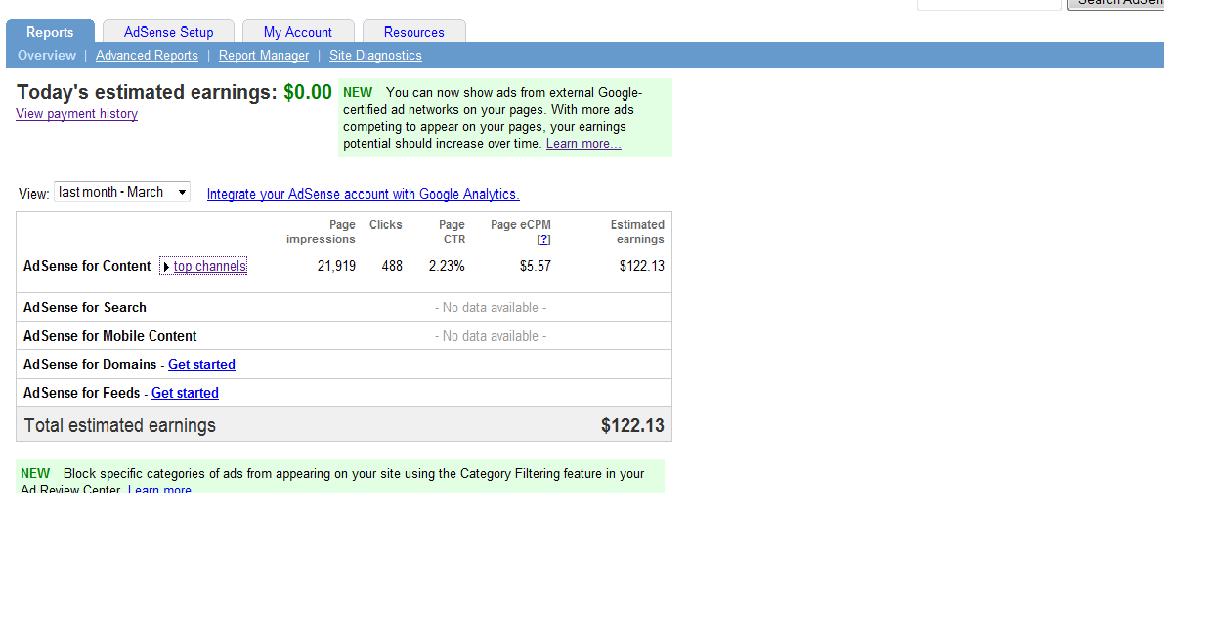Image resolution: width=1211 pixels, height=641 pixels.
Task: Switch to the AdSense Setup tab
Action: pyautogui.click(x=169, y=32)
